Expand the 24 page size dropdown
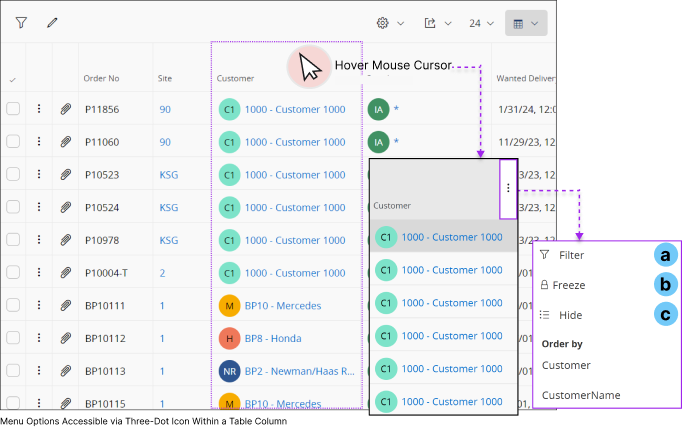 (482, 23)
